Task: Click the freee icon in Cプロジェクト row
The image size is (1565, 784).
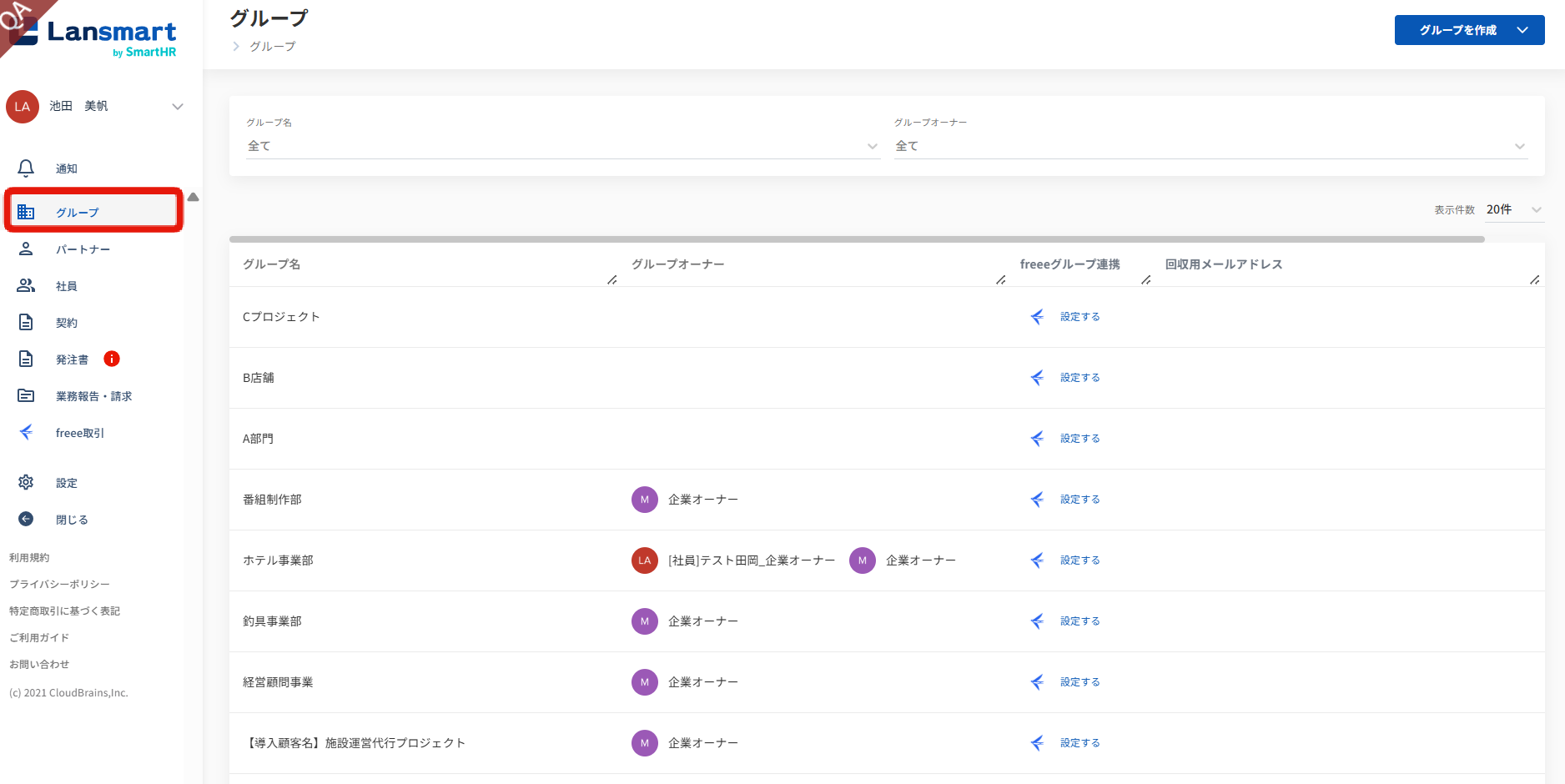Action: (1037, 317)
